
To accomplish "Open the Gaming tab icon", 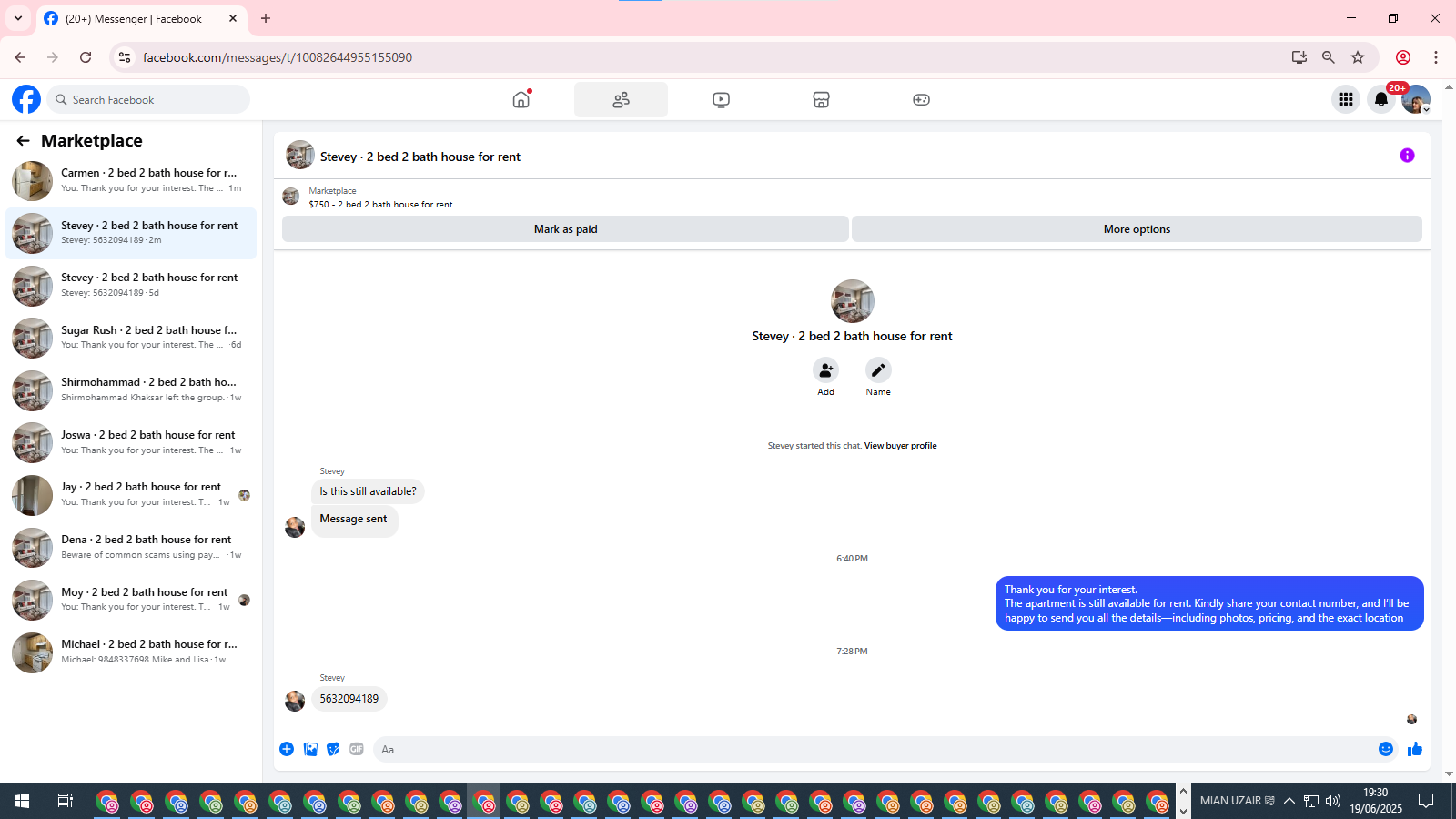I will coord(921,99).
